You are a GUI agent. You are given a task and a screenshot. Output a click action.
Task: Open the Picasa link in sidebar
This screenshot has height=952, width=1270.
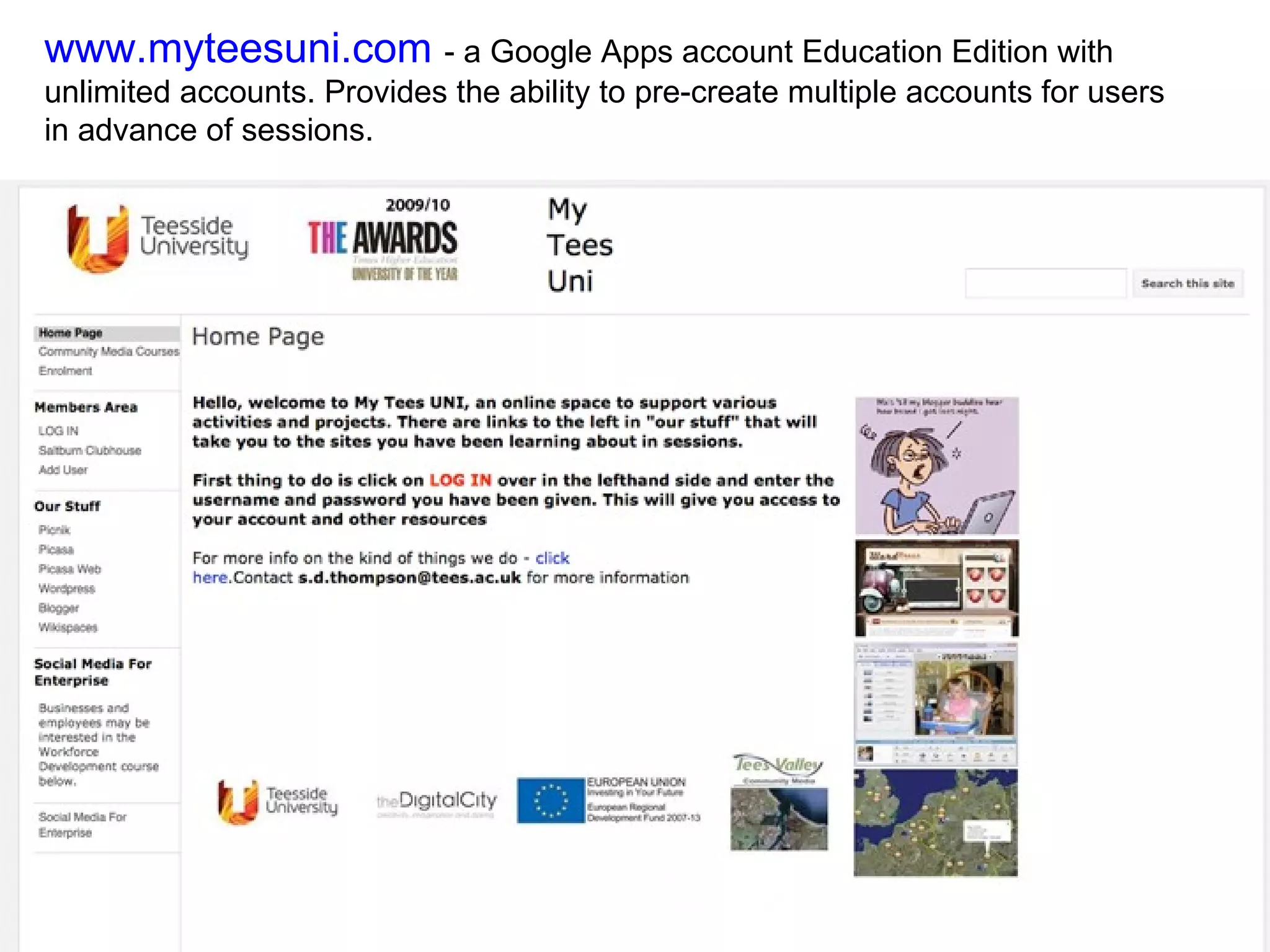pyautogui.click(x=56, y=550)
